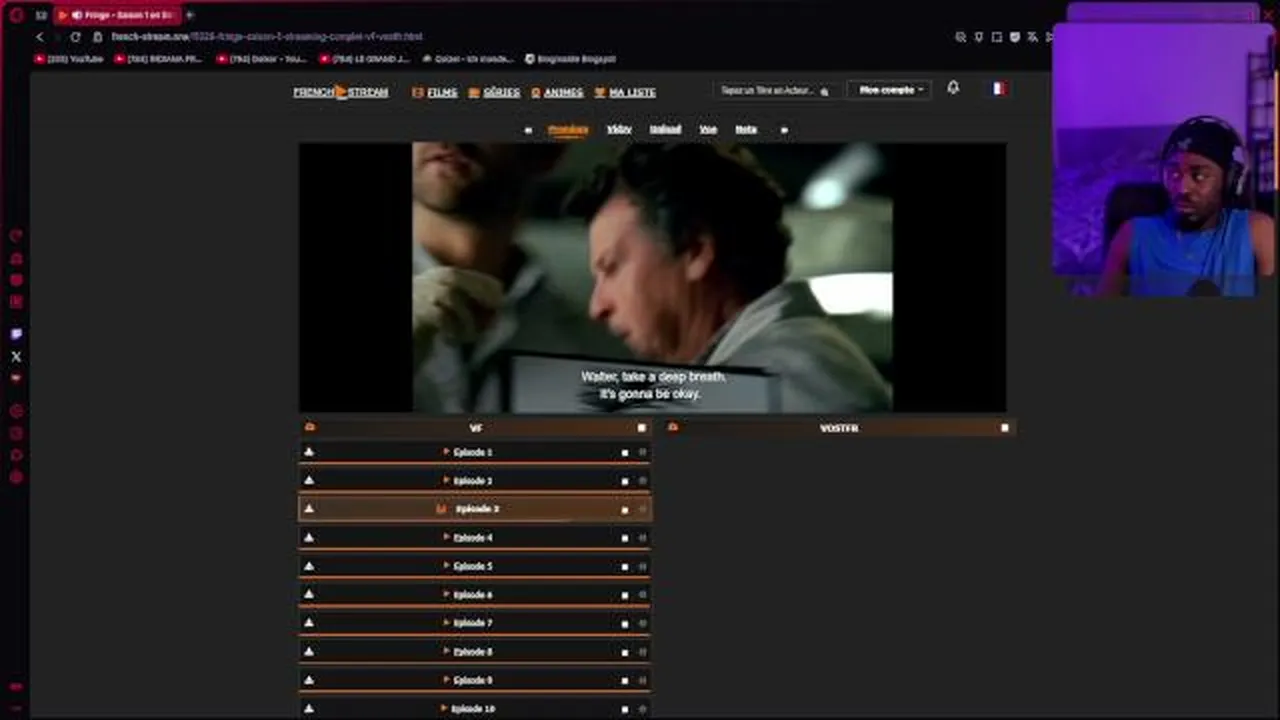Click the grey icon ending the Episode 3 row
The height and width of the screenshot is (720, 1280).
pos(642,510)
